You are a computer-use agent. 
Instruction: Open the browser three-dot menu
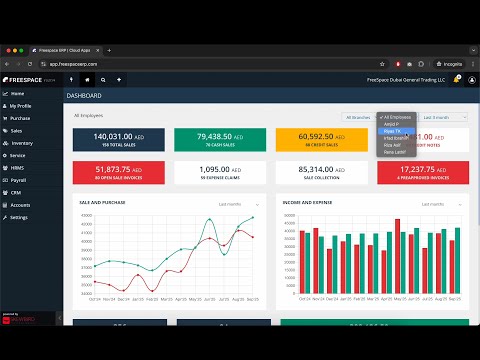click(x=473, y=64)
